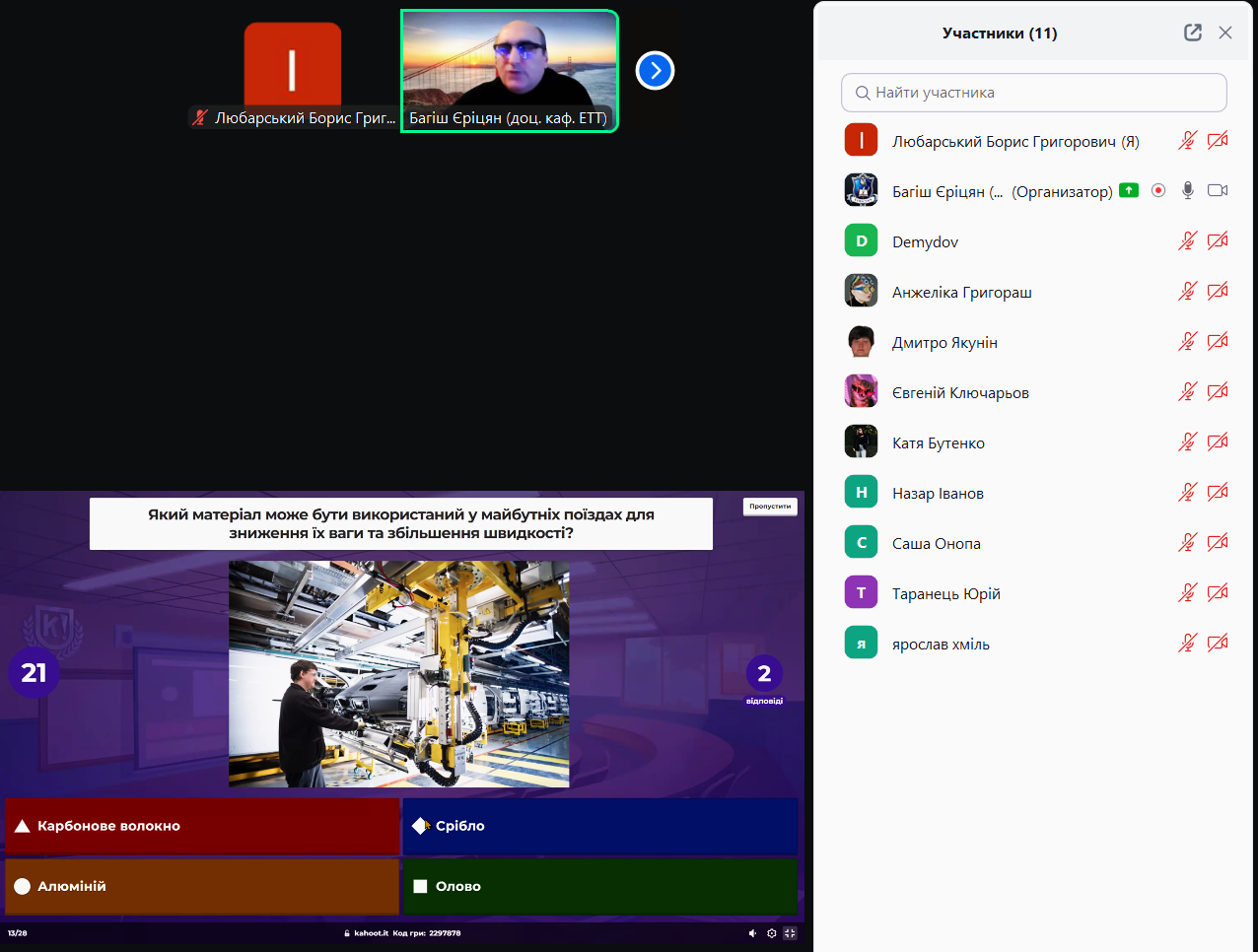1258x952 pixels.
Task: Click camera-off icon for Назар Іванов
Action: 1218,492
